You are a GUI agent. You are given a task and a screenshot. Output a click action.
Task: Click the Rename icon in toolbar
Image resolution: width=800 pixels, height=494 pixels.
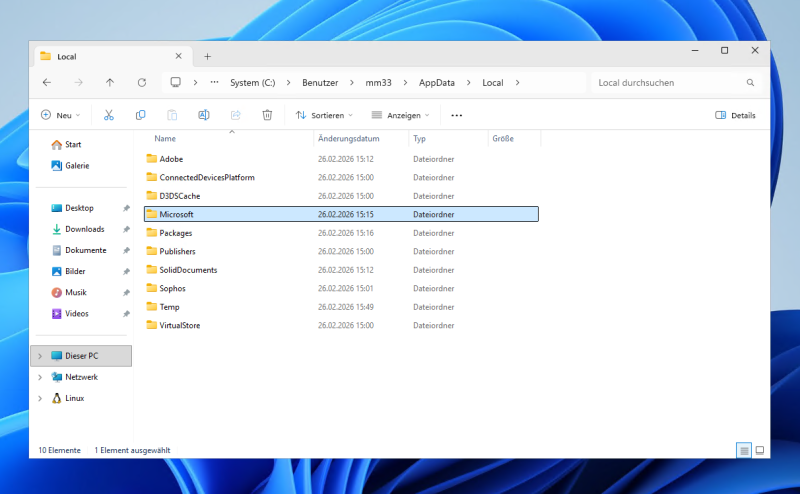click(204, 115)
